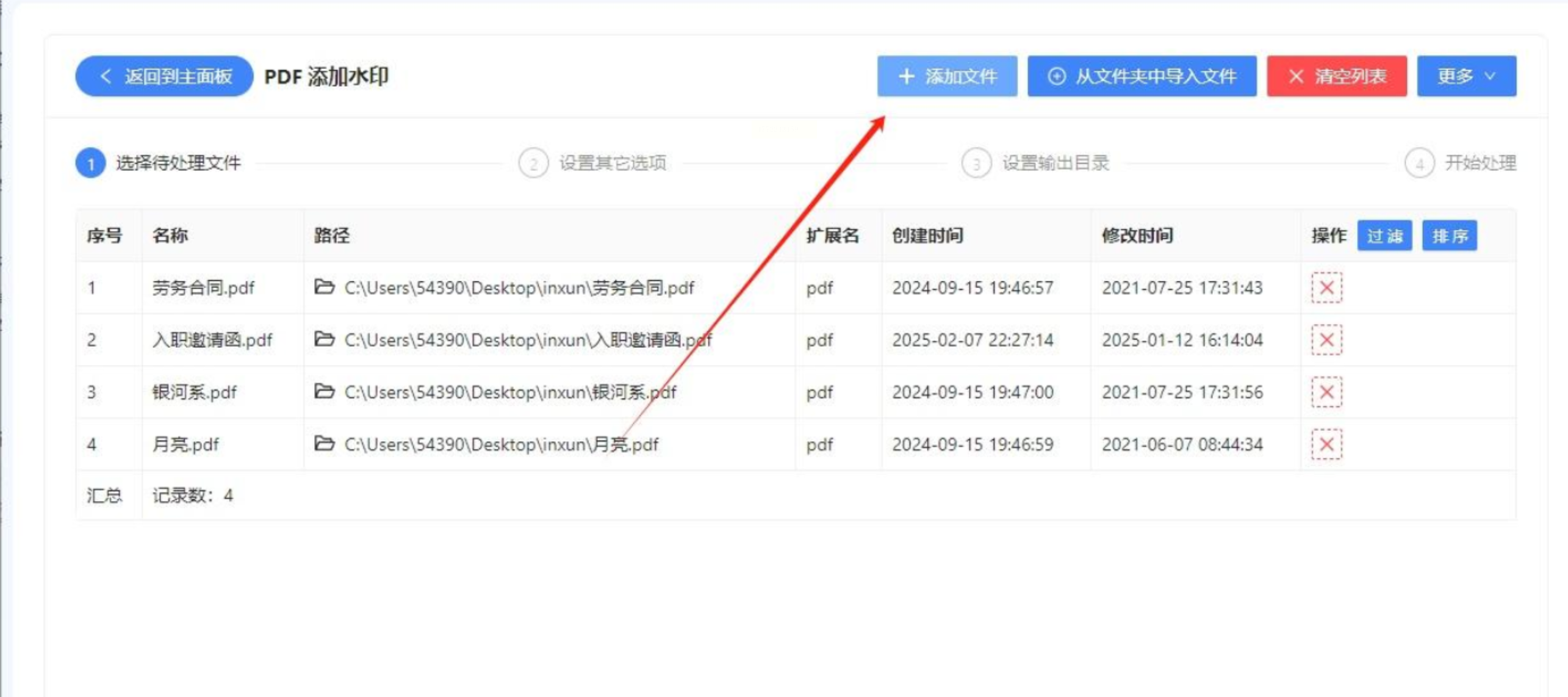Click 从文件夹中导入文件 button
This screenshot has height=697, width=1568.
click(x=1142, y=76)
